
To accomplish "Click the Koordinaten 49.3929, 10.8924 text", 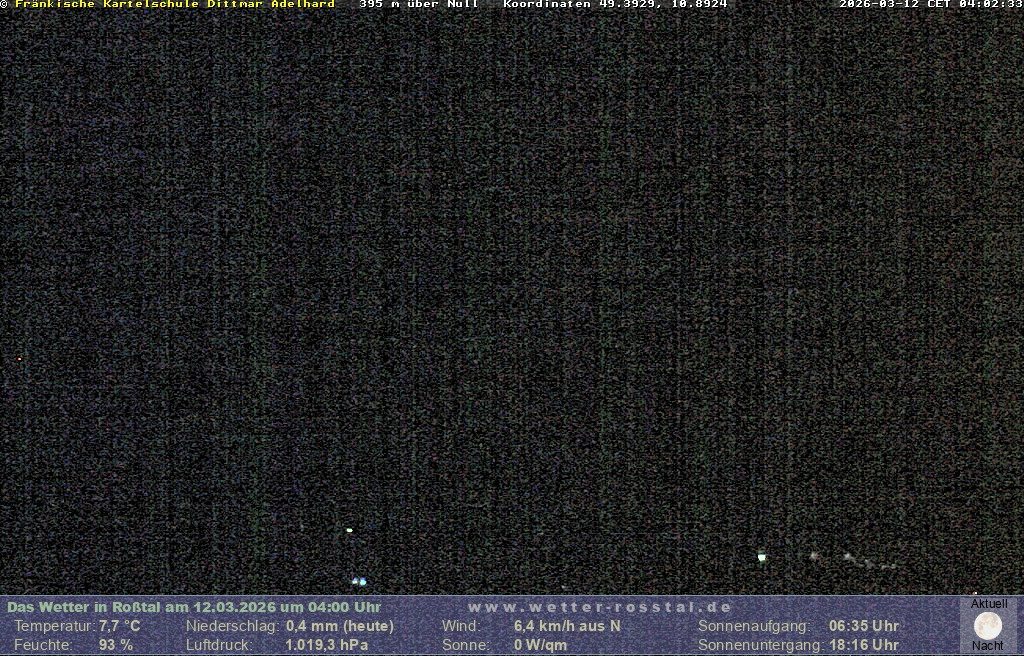I will coord(615,4).
